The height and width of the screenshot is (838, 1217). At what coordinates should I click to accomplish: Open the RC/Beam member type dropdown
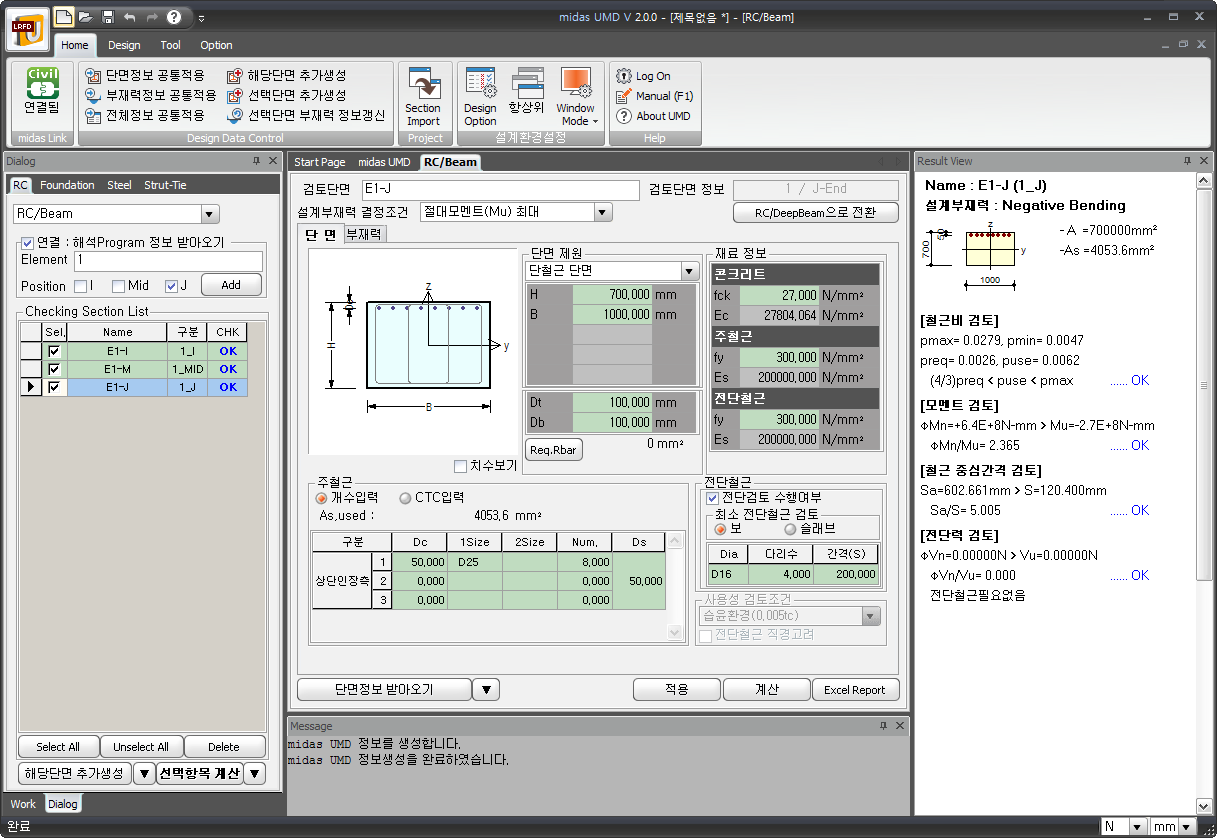click(x=210, y=213)
